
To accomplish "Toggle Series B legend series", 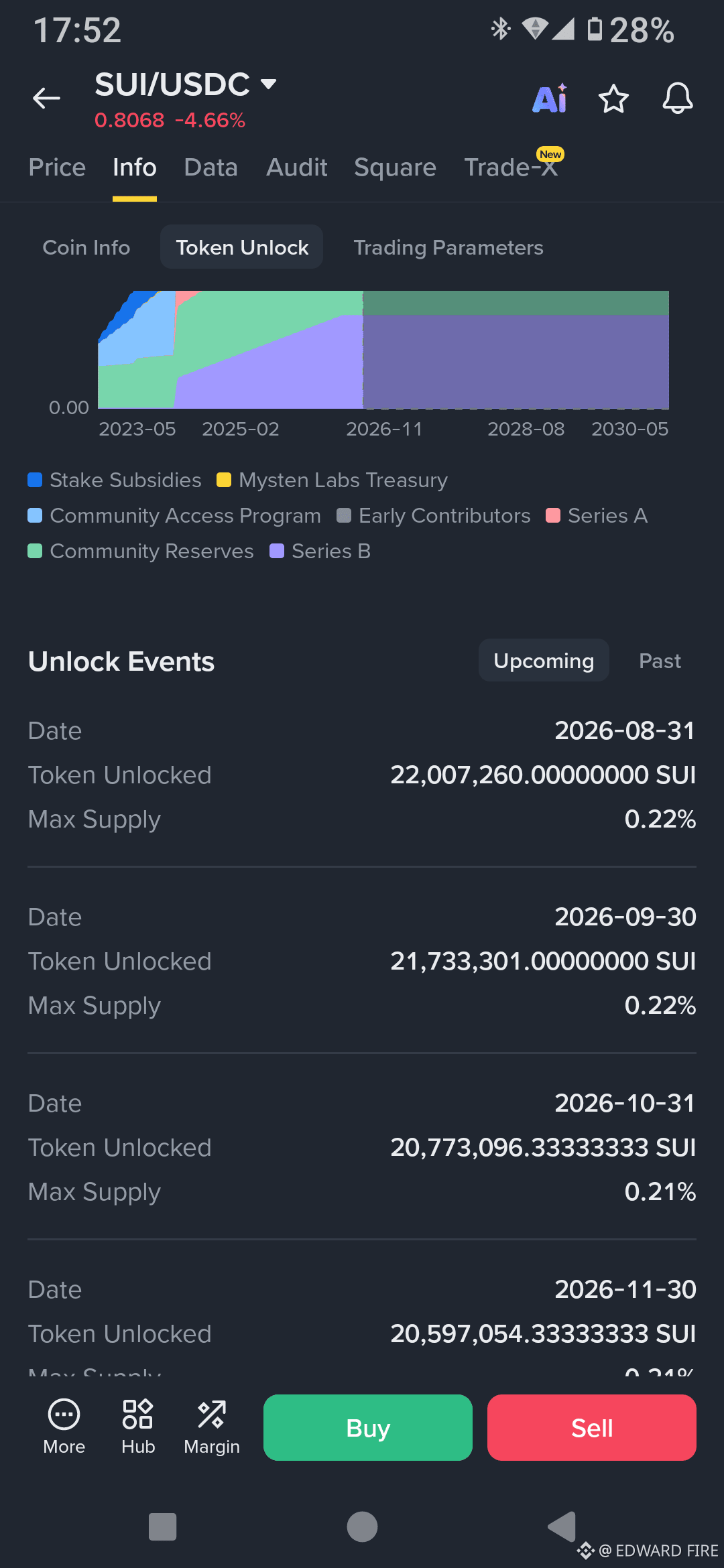I will (x=320, y=551).
